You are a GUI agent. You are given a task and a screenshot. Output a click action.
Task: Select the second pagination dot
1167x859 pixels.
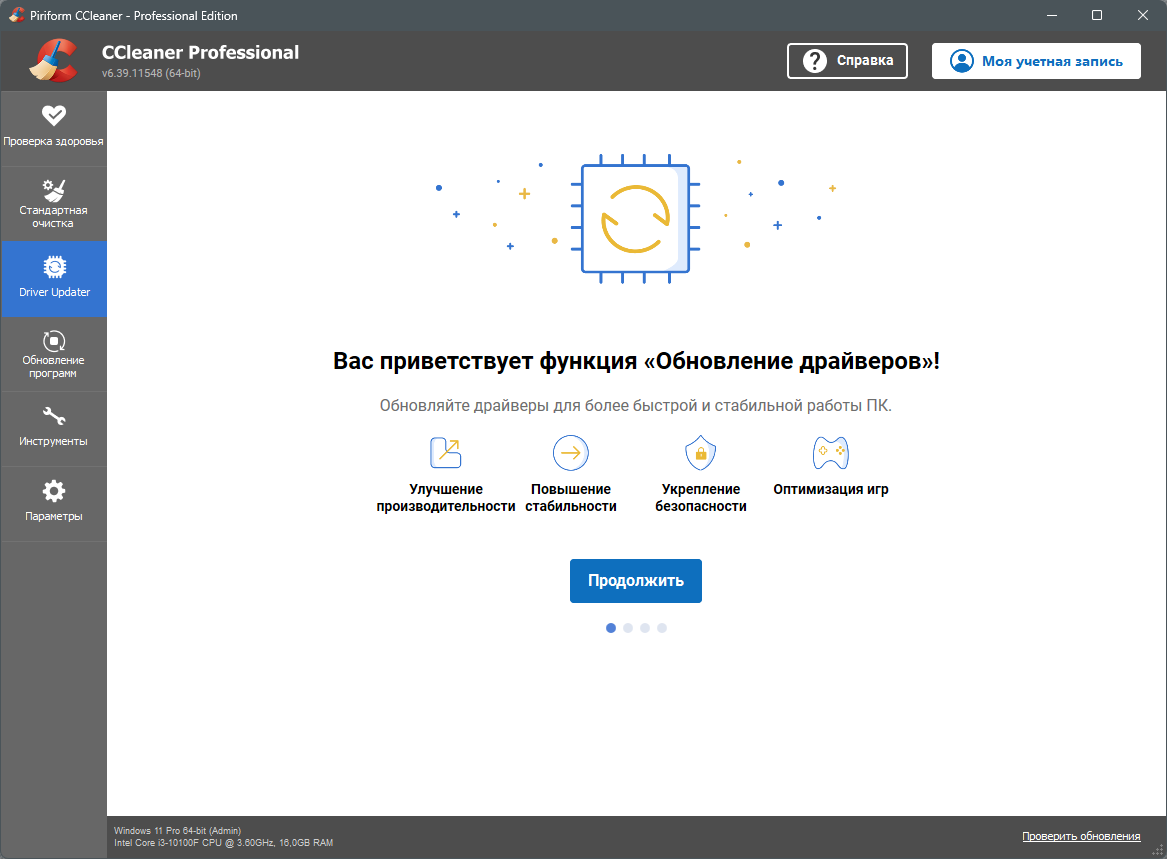point(628,628)
